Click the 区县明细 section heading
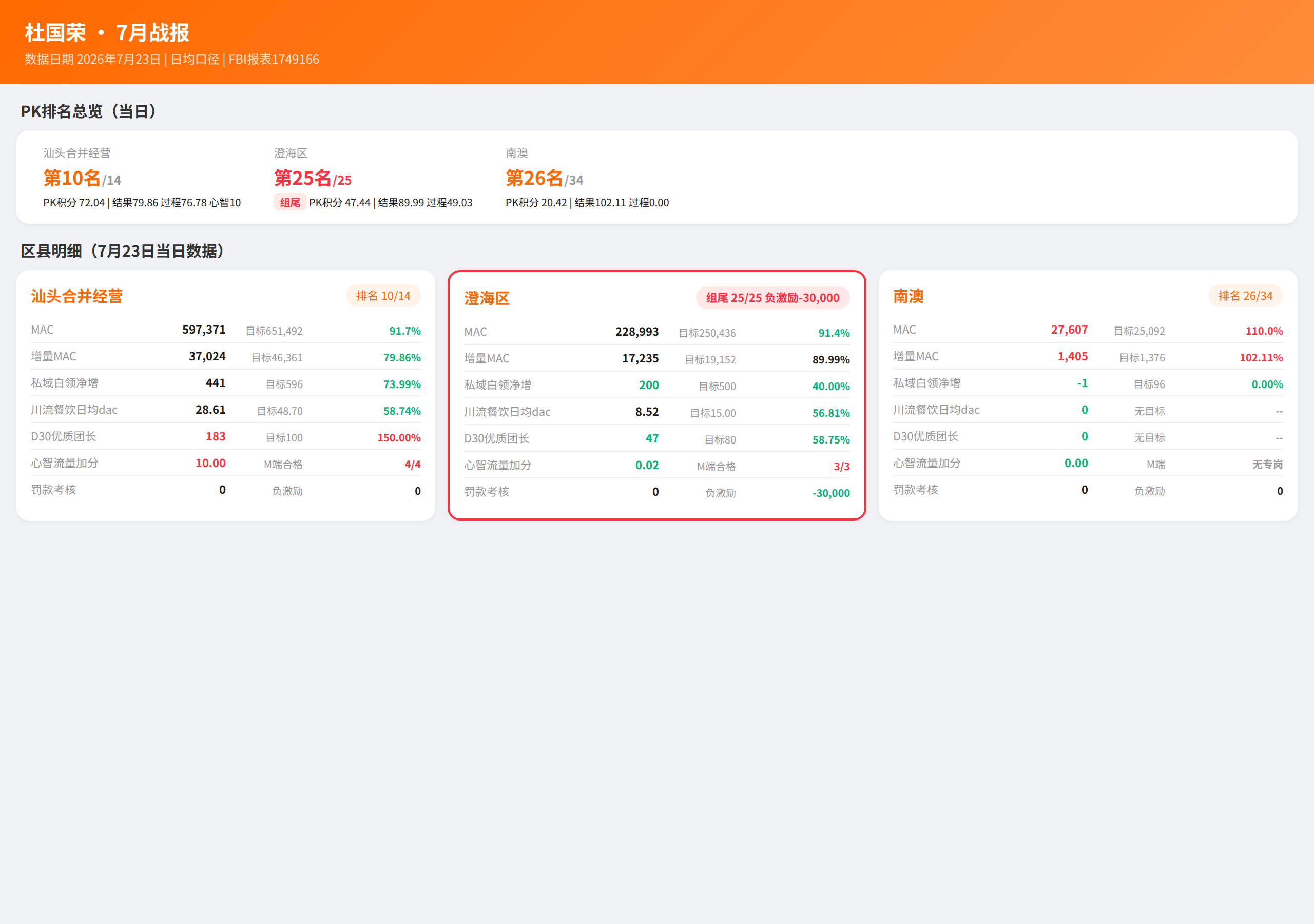 123,251
